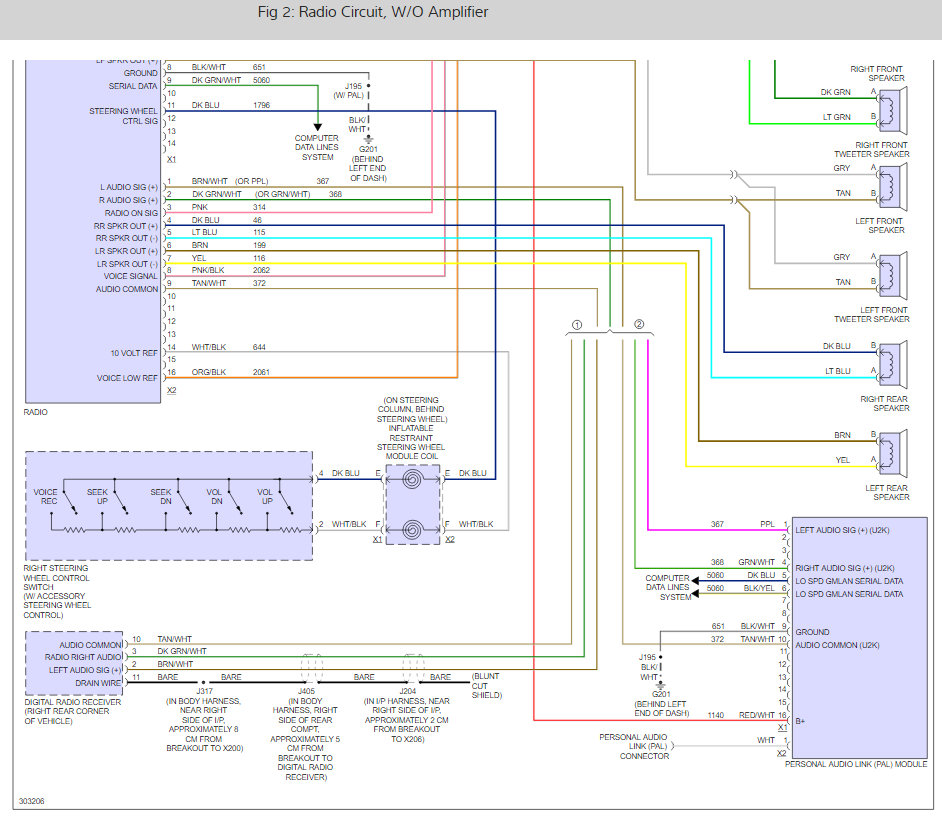
Task: Click the J195 (W/ PAL) label near the radio
Action: [349, 91]
